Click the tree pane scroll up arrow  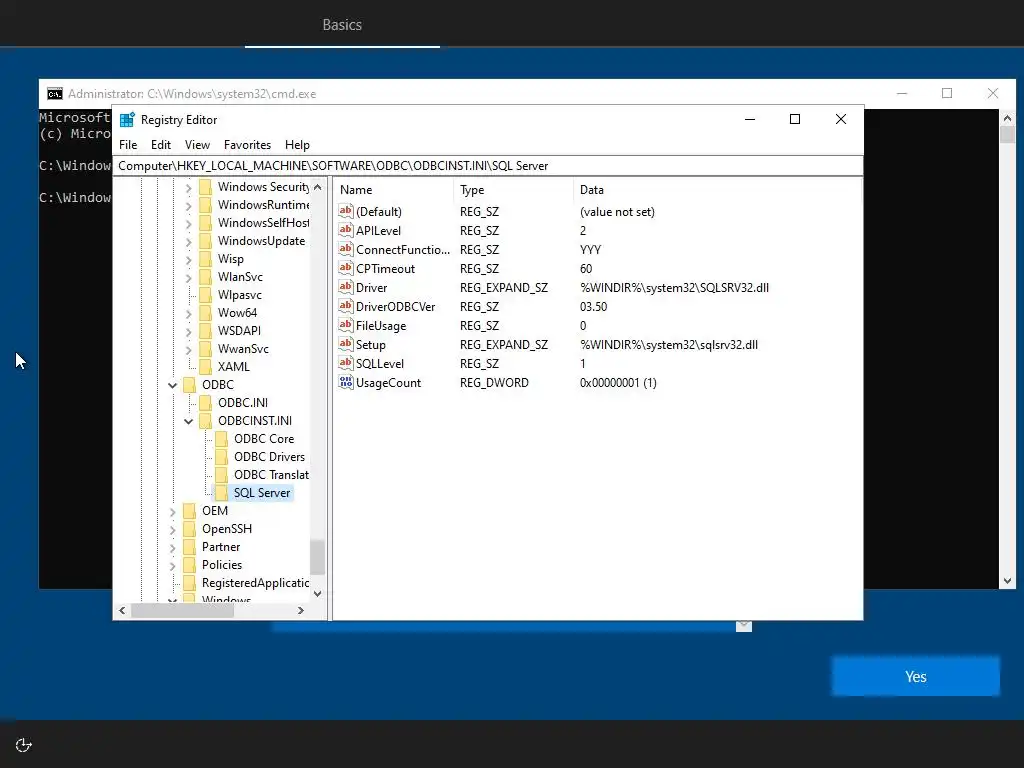click(x=317, y=187)
